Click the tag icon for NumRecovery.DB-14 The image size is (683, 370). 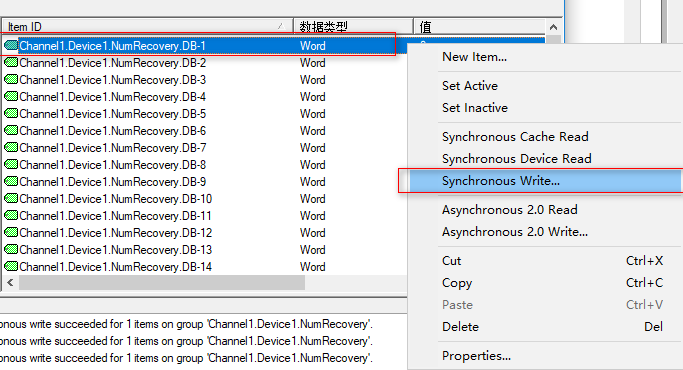[x=11, y=266]
